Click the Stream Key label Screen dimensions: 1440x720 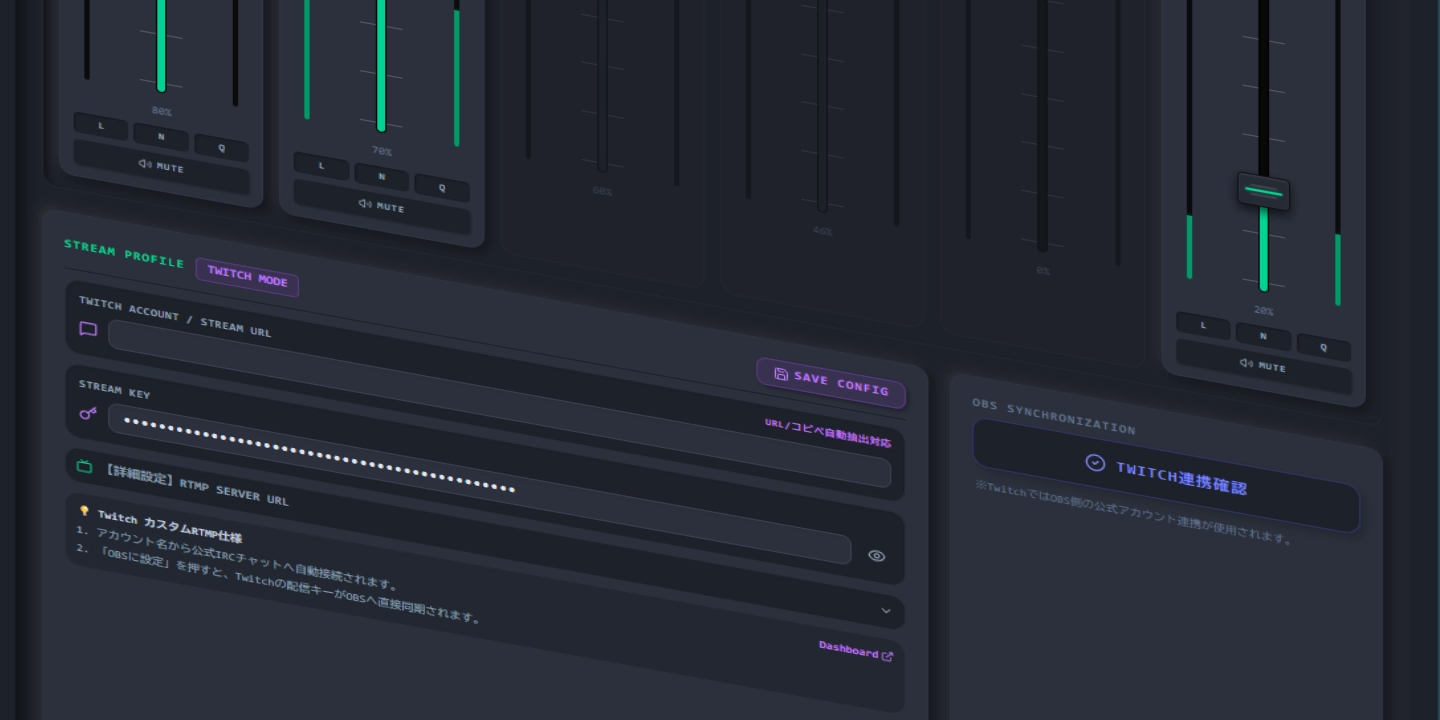click(114, 389)
